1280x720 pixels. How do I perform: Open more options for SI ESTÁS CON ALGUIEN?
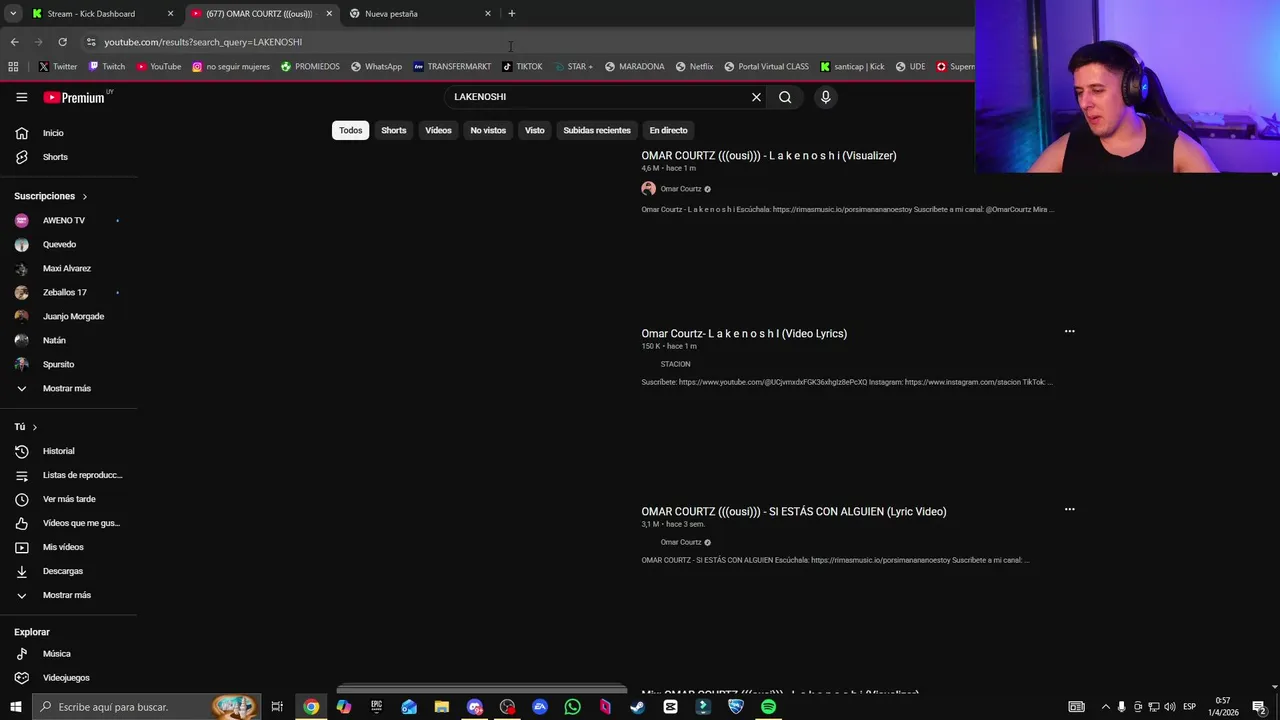[x=1069, y=509]
